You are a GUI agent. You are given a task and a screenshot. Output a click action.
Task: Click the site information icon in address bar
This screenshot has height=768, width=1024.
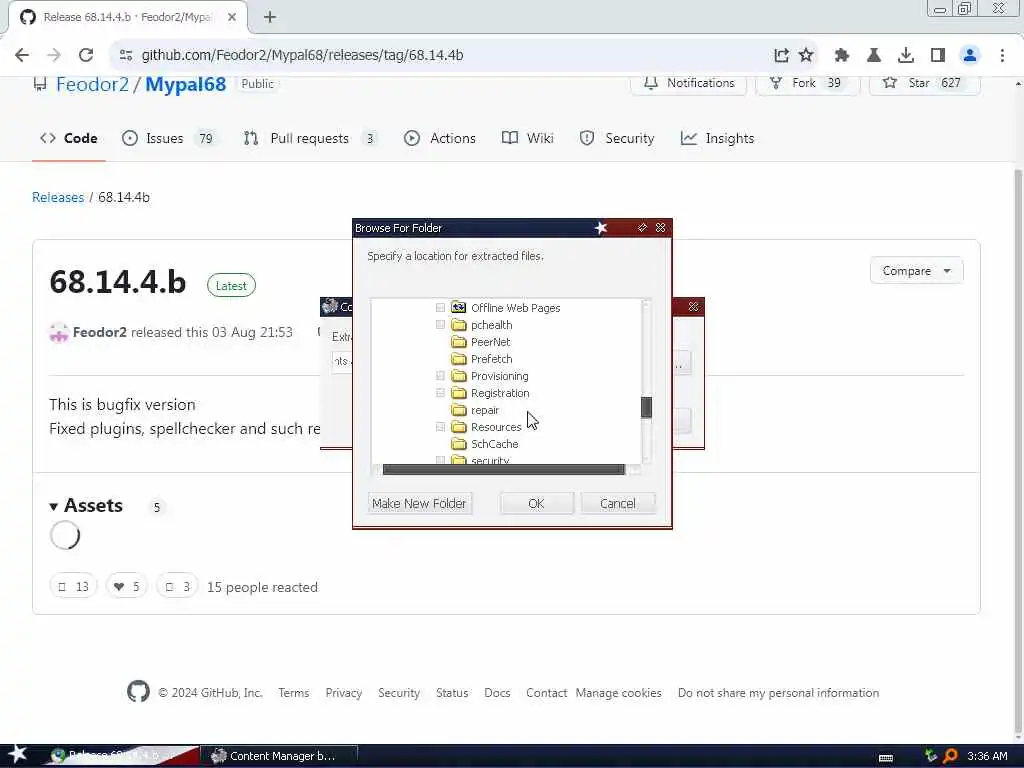(x=125, y=55)
